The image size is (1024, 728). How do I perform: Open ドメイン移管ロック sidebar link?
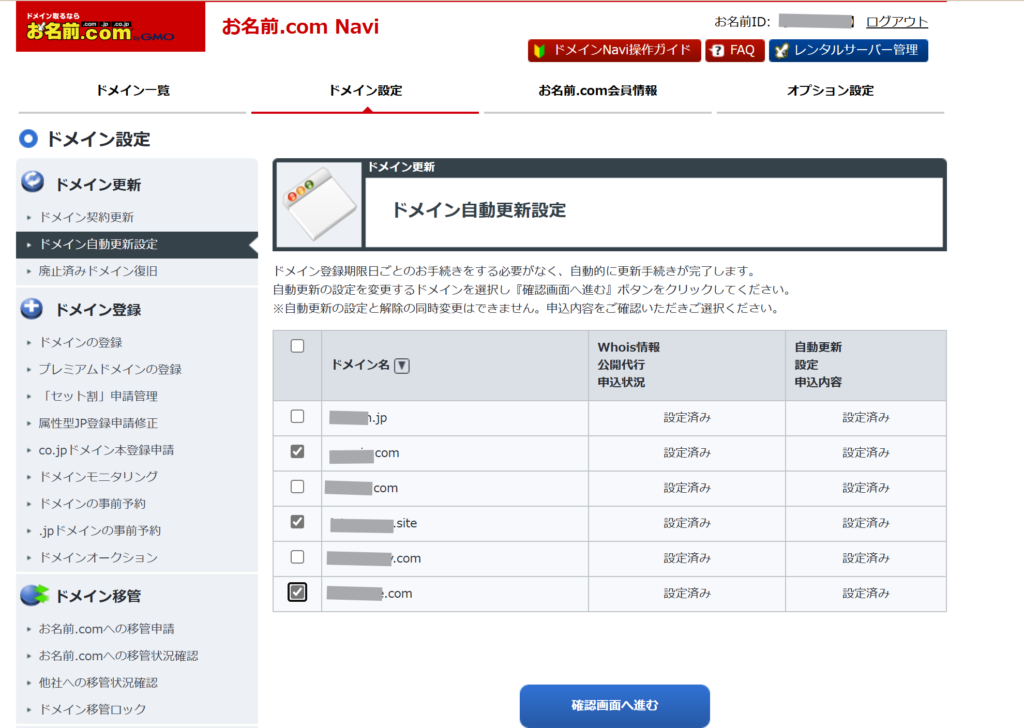coord(93,709)
